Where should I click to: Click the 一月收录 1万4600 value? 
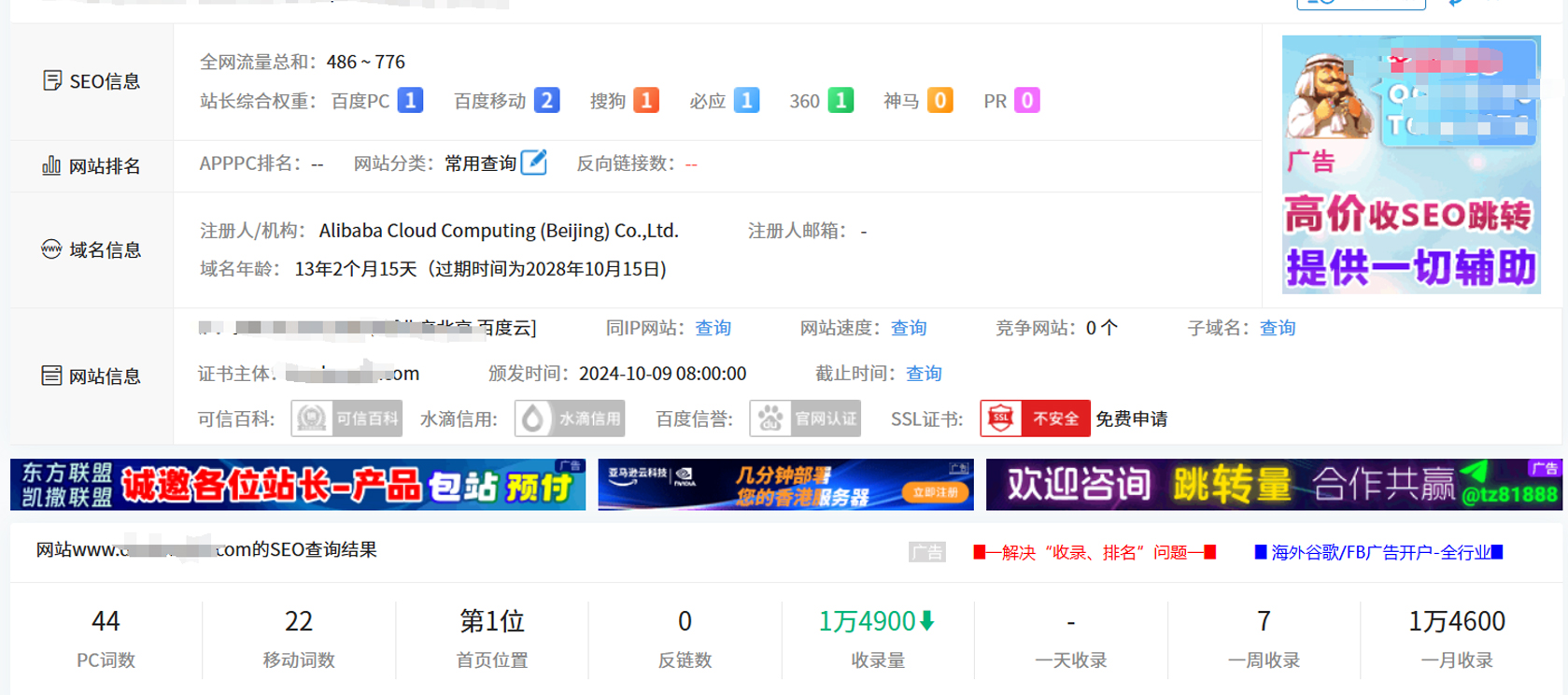(x=1457, y=621)
